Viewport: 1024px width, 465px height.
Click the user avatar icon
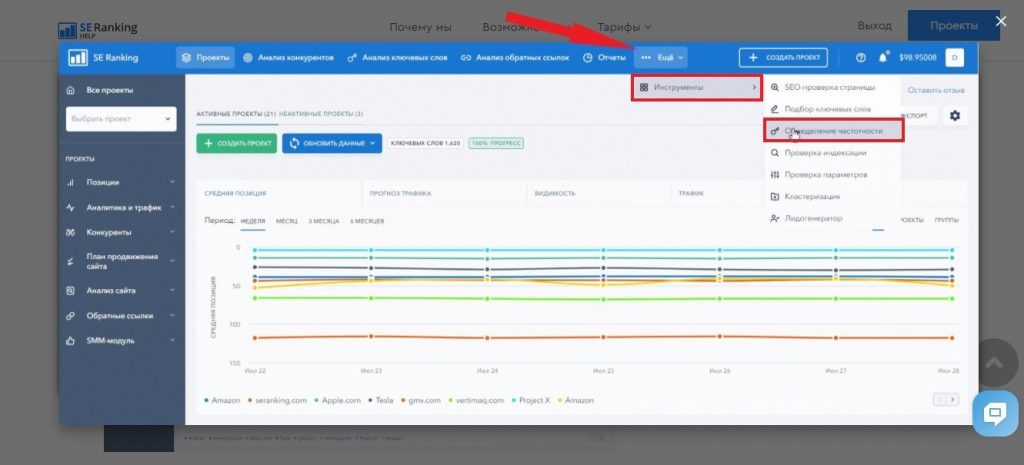(x=954, y=57)
